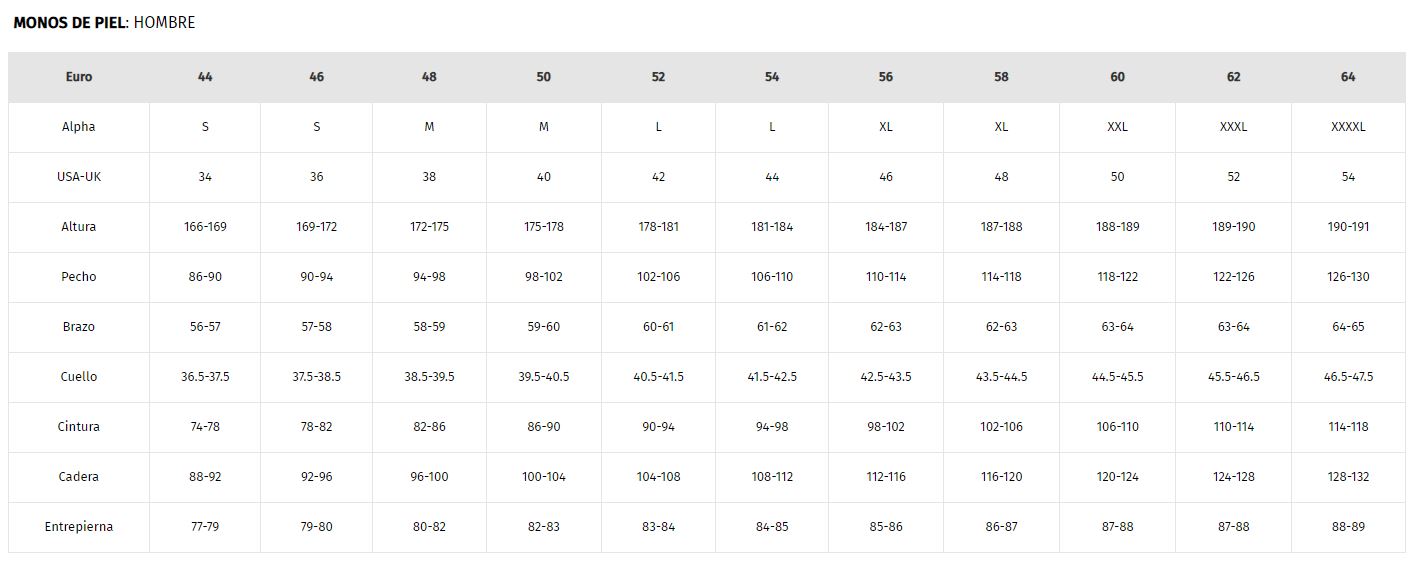This screenshot has height=575, width=1422.
Task: Click the Cintura row label
Action: point(79,427)
